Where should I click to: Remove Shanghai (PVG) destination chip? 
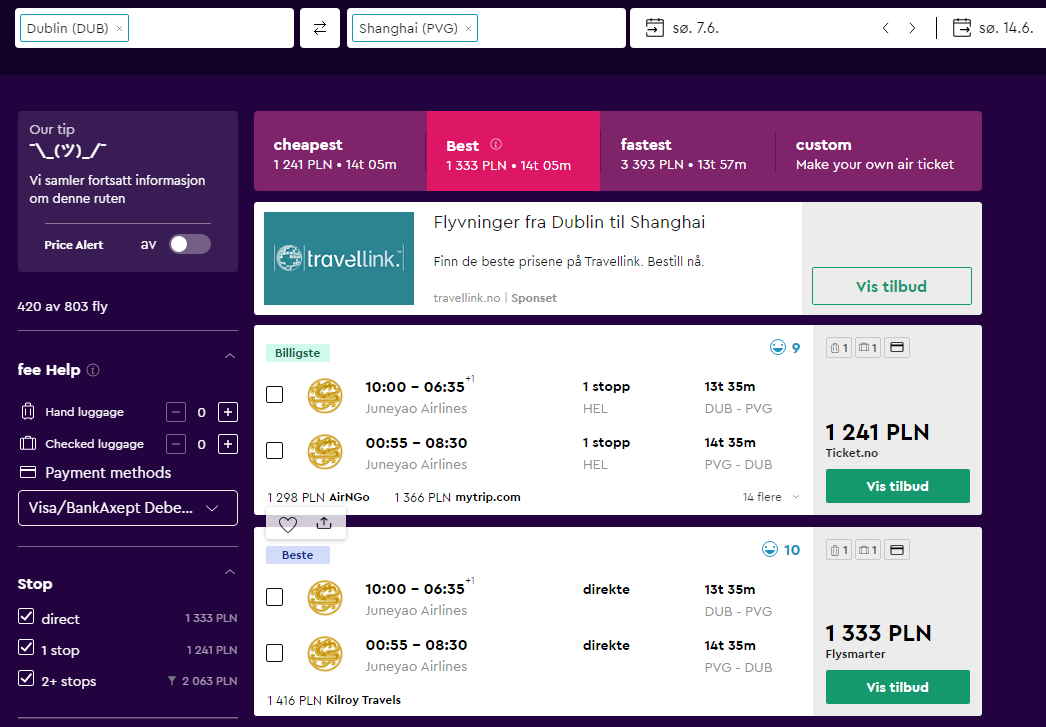[x=468, y=29]
